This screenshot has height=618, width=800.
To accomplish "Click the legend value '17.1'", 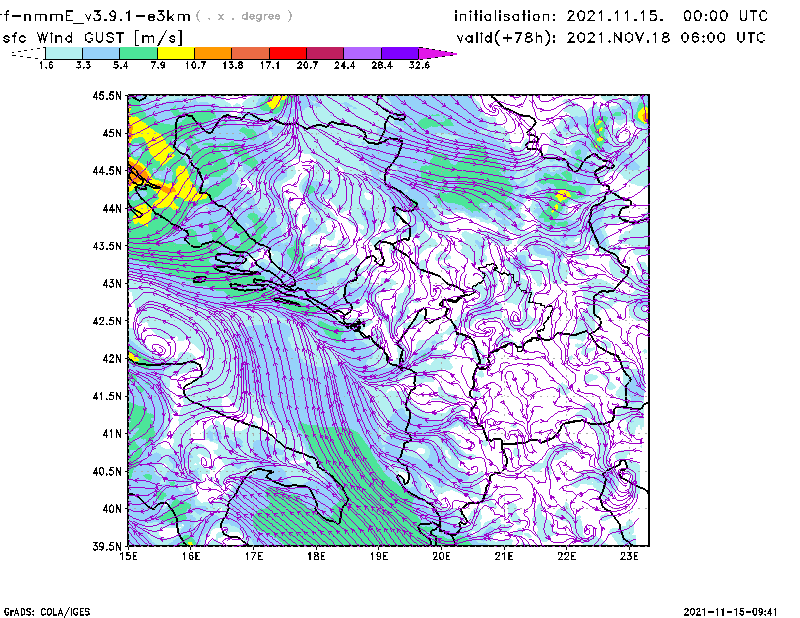I will pyautogui.click(x=270, y=65).
